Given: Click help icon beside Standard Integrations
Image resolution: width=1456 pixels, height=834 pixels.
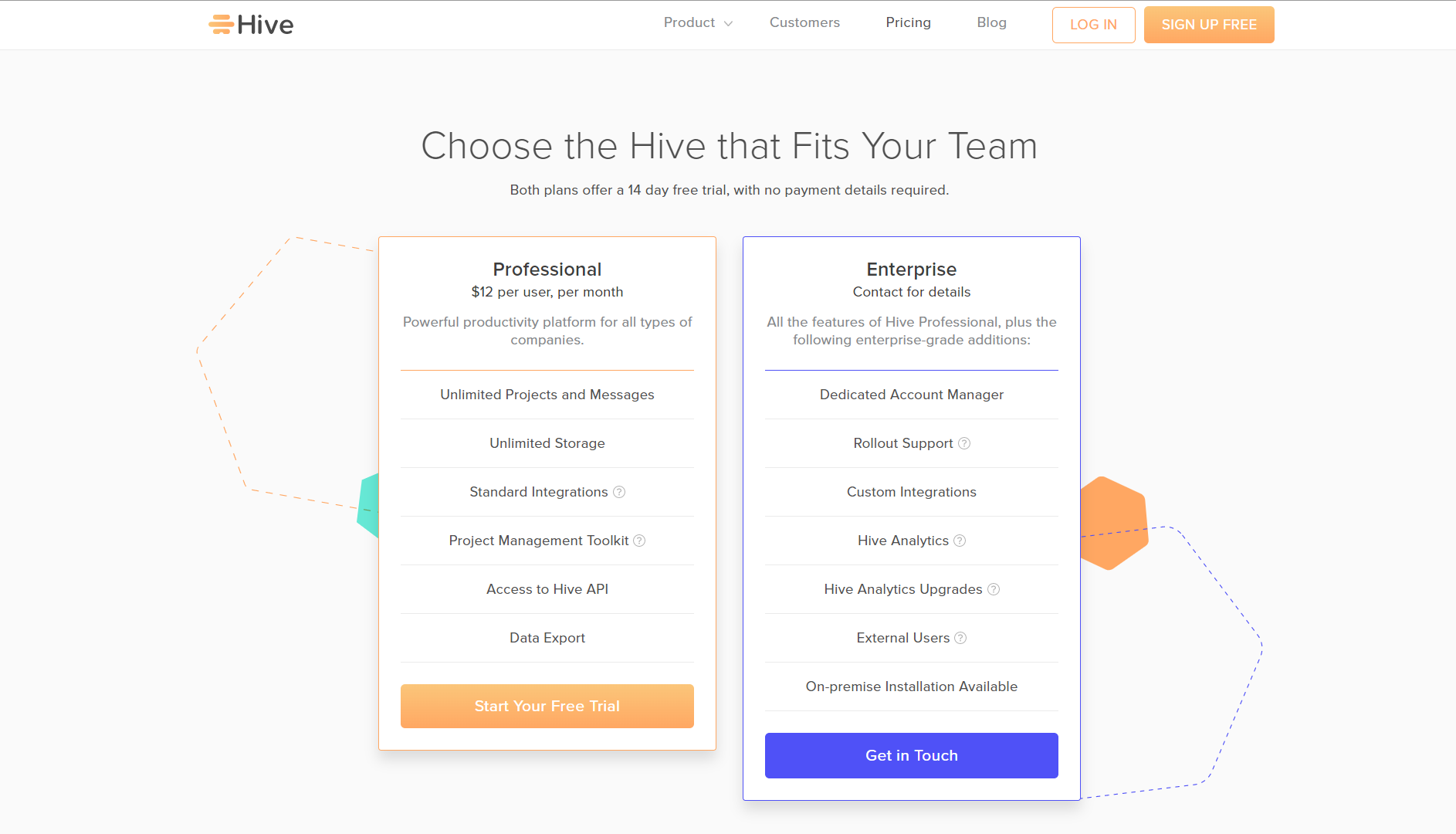Looking at the screenshot, I should (x=619, y=492).
